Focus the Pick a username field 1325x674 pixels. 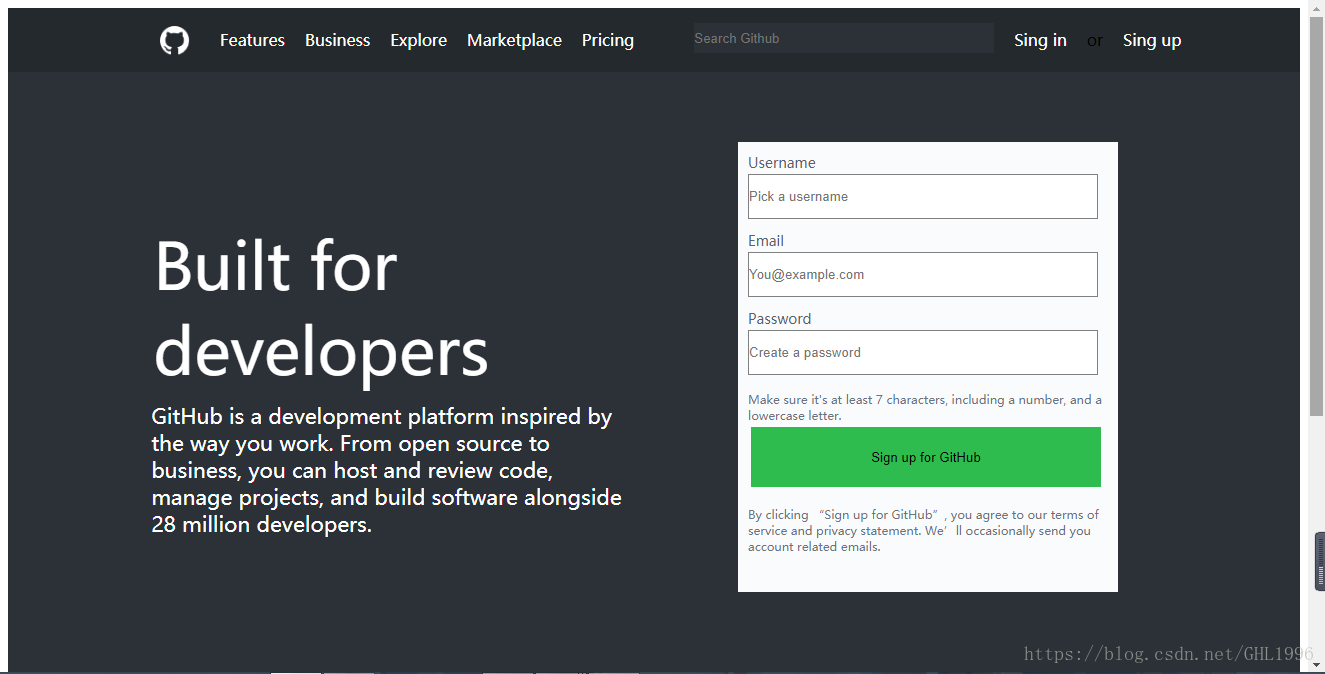pyautogui.click(x=922, y=196)
